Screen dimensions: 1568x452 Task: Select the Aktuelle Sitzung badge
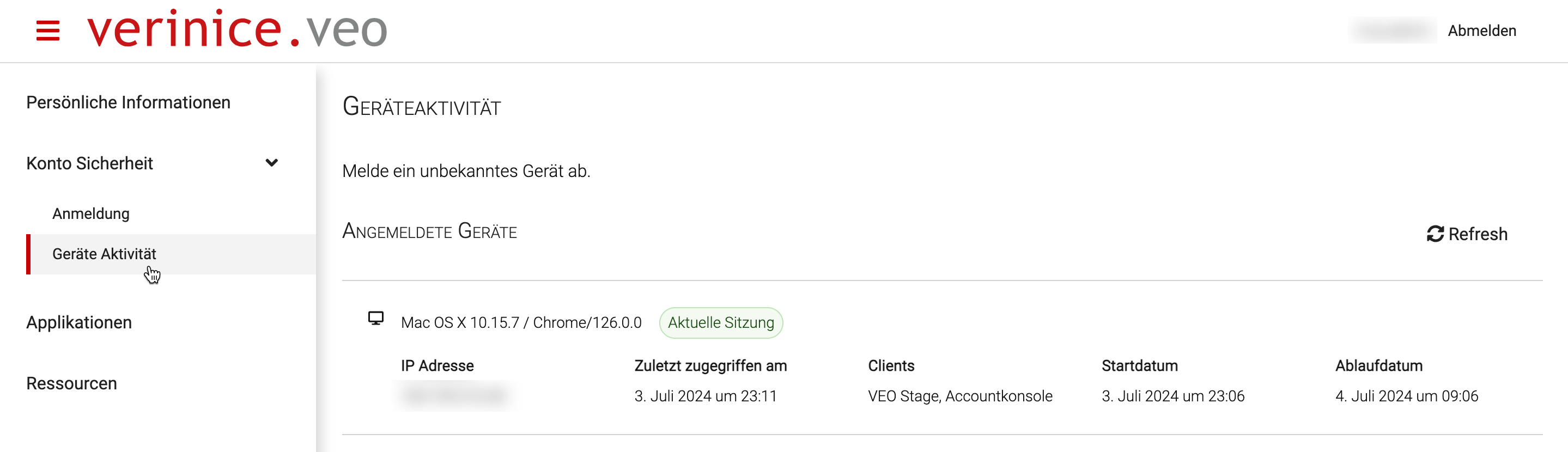click(721, 322)
